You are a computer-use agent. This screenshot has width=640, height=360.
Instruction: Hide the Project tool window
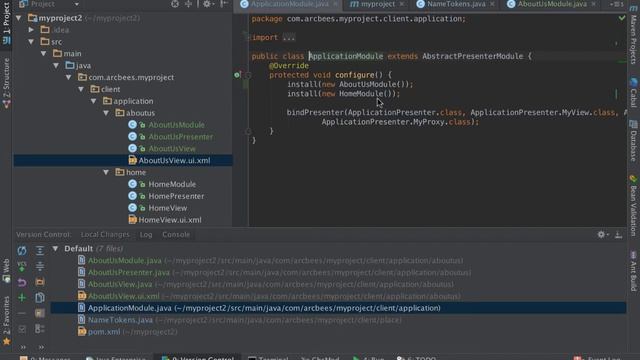click(224, 4)
